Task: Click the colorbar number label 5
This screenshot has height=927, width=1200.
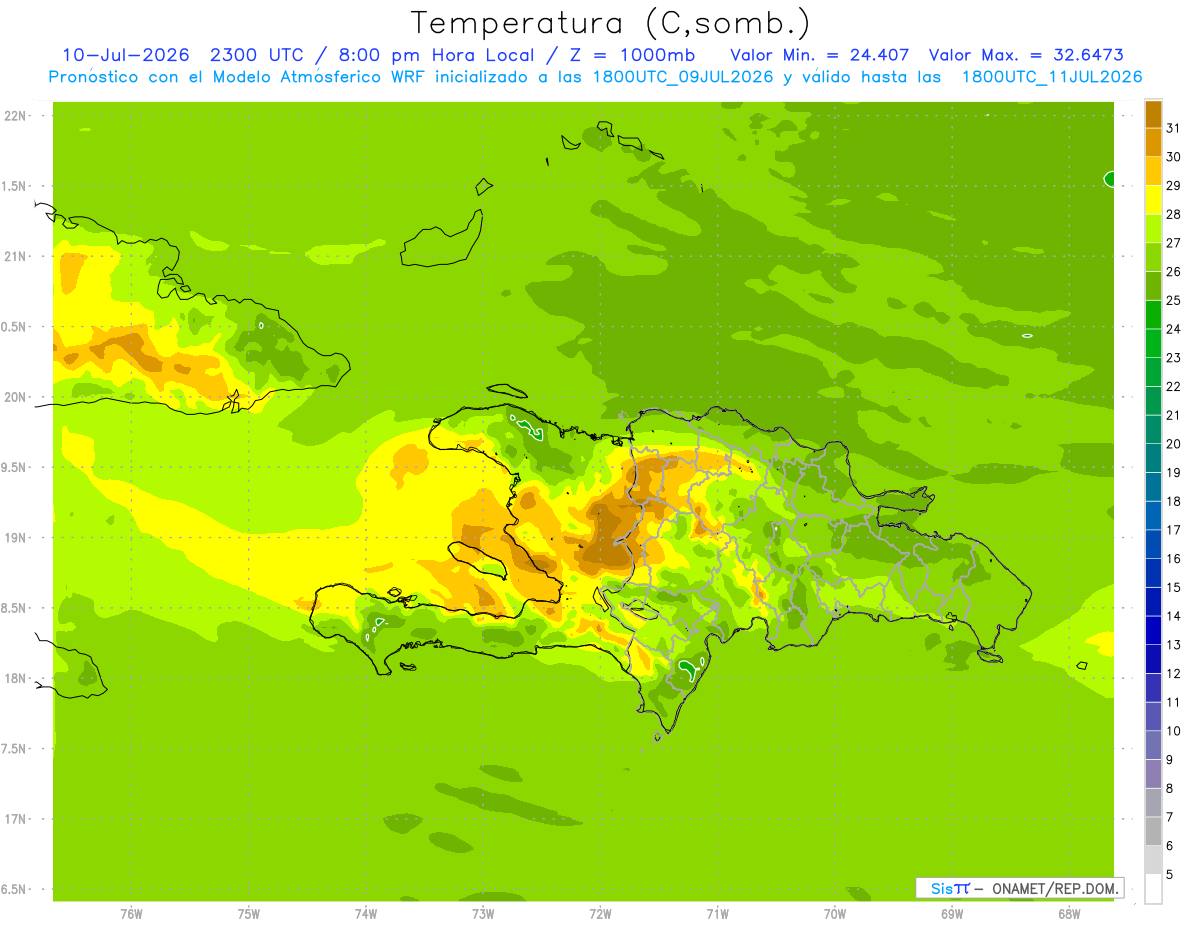Action: [1170, 875]
